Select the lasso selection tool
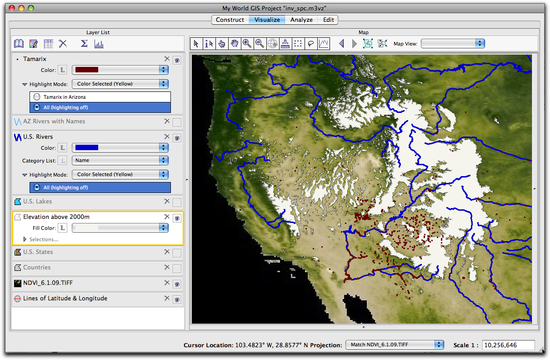 [x=311, y=44]
